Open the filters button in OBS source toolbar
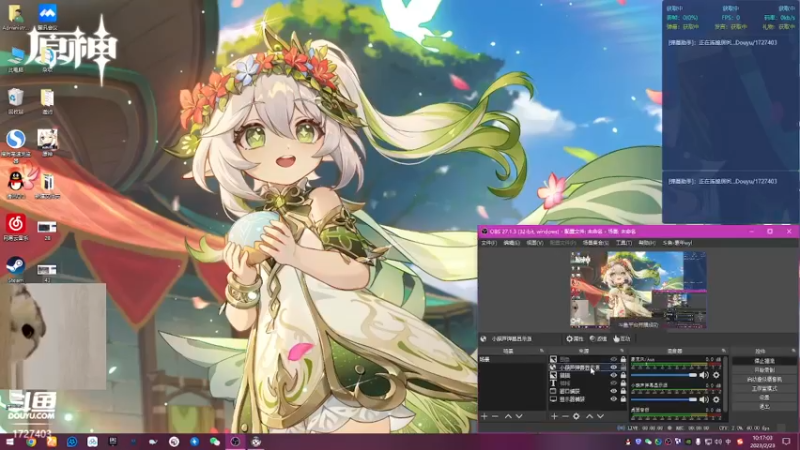Viewport: 800px width, 450px height. tap(598, 339)
